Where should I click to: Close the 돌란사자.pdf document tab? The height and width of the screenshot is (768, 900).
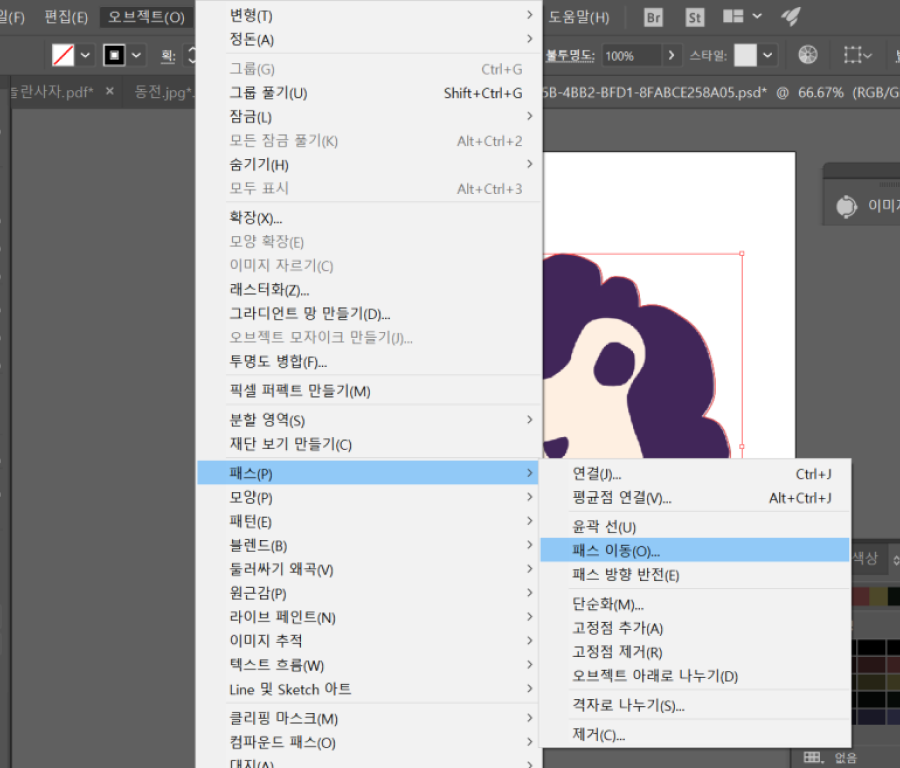point(110,92)
